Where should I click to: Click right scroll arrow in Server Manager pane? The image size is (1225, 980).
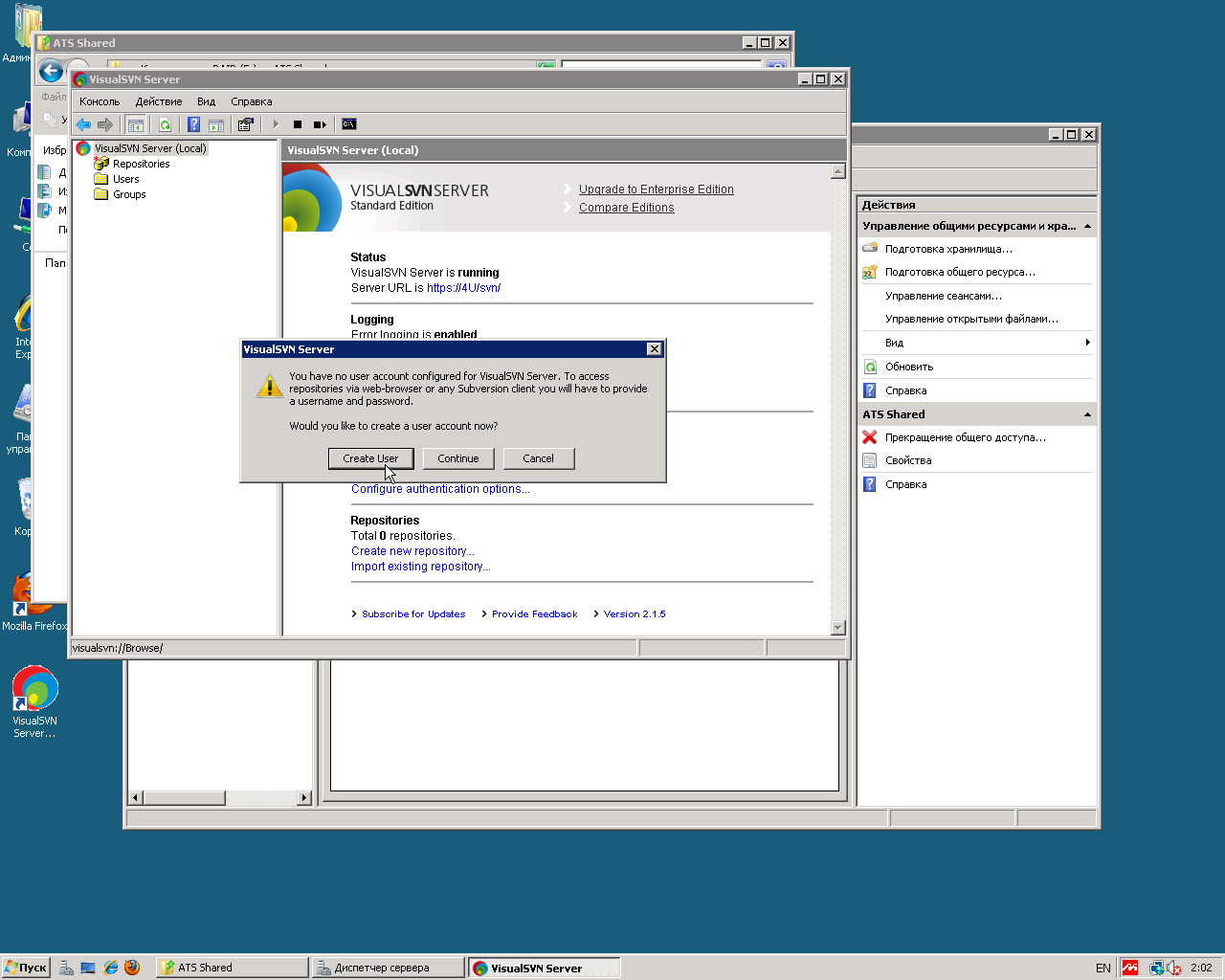click(304, 797)
